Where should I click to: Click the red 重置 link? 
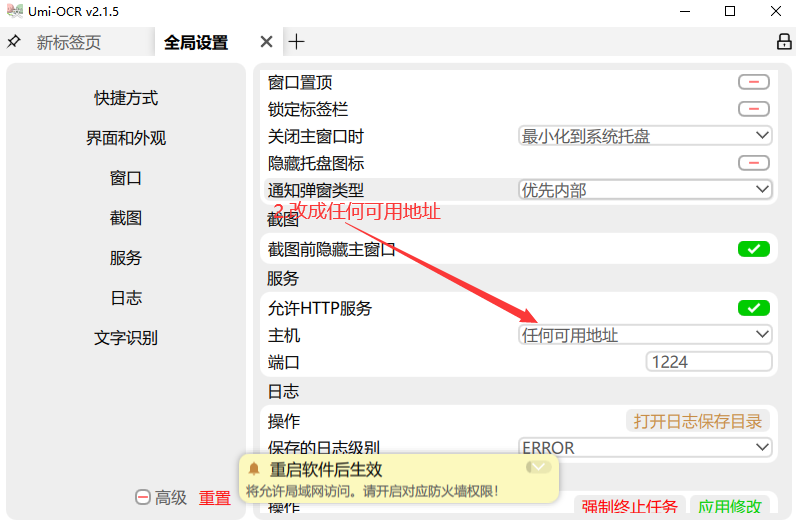214,498
